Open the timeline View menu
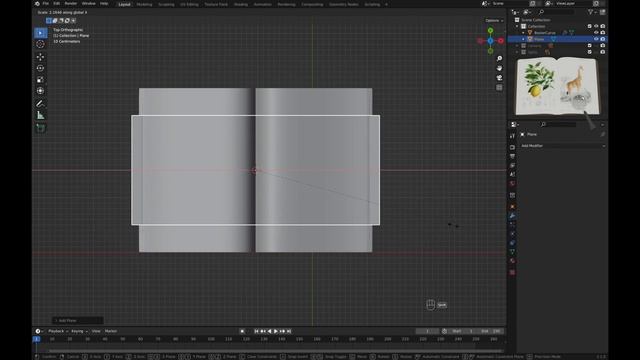Screen dimensions: 640x360 point(96,331)
